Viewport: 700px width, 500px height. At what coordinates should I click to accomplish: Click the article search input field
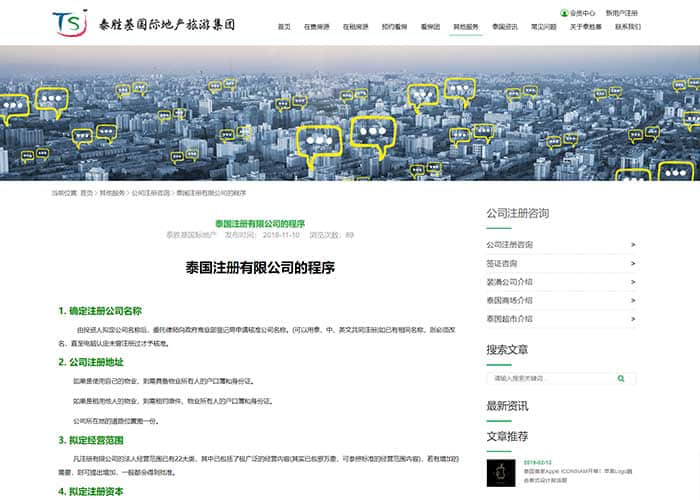(x=550, y=379)
